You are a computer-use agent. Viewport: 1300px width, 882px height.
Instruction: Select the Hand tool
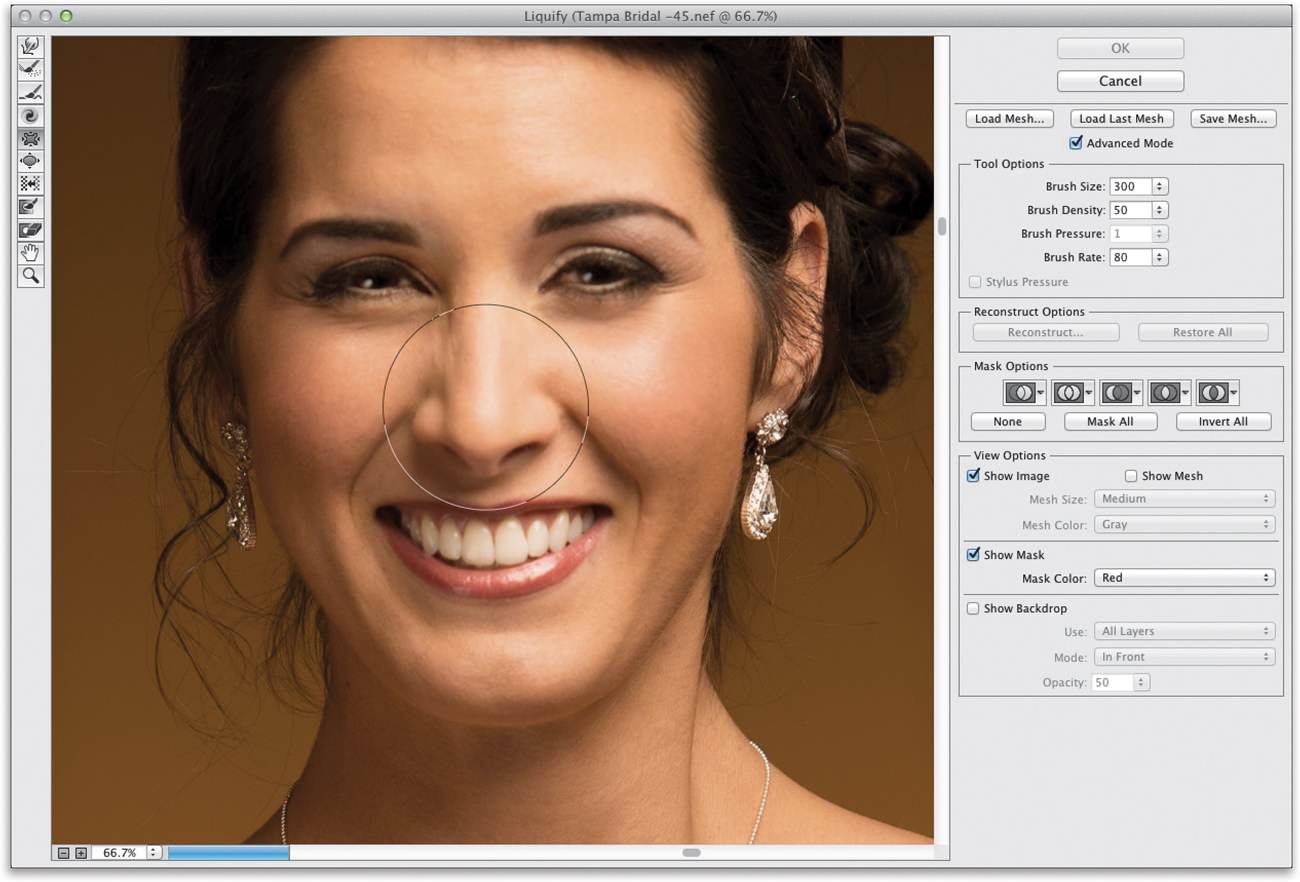pyautogui.click(x=31, y=253)
